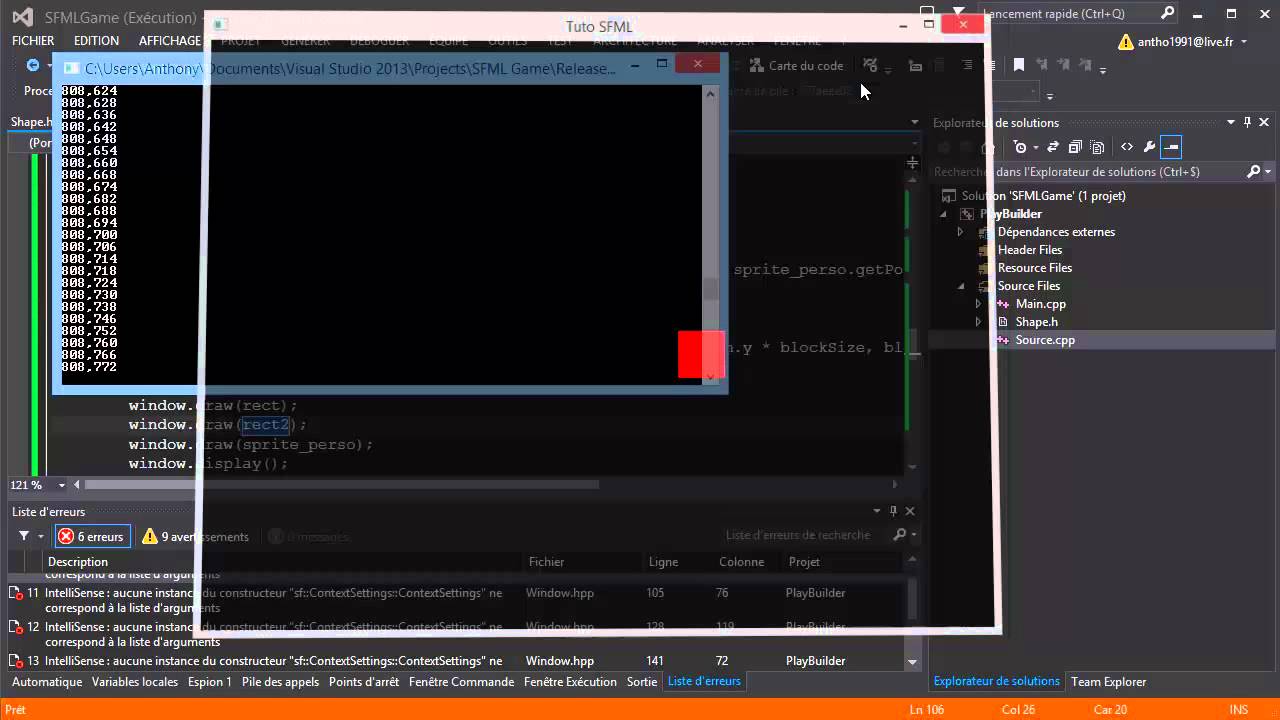Click the error list search magnifier
The image size is (1280, 720).
point(900,536)
